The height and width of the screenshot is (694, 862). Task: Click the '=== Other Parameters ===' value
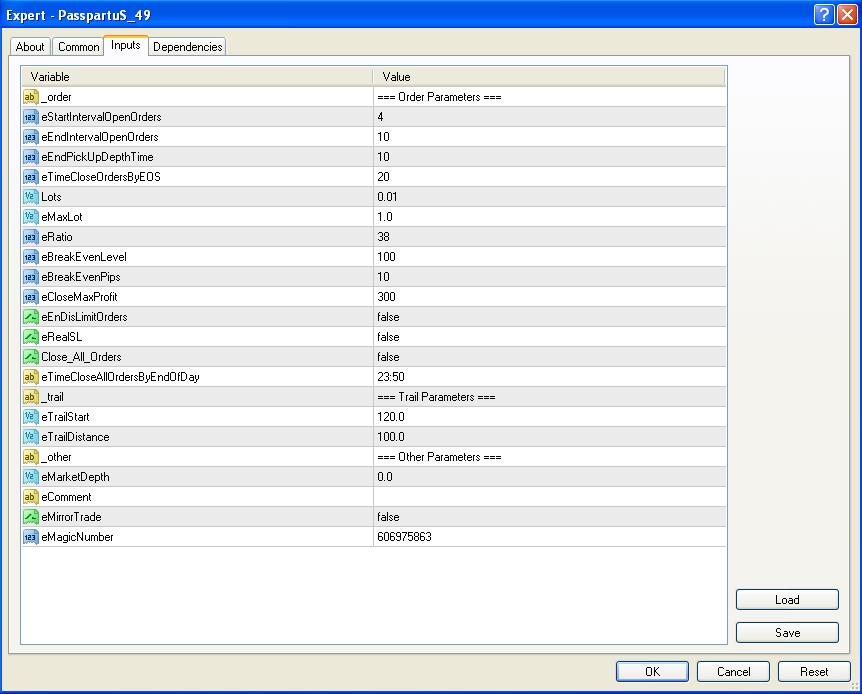(439, 456)
